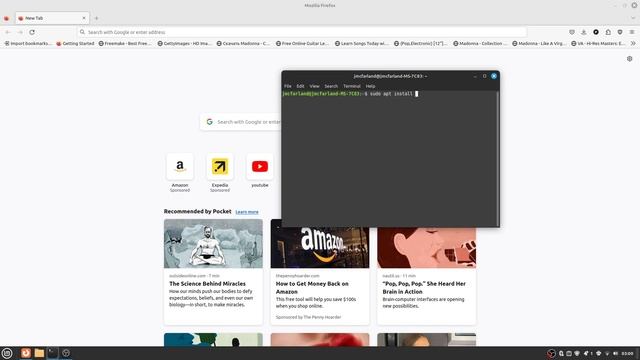Expand the list all tabs dropdown arrow
This screenshot has width=640, height=360.
tap(633, 18)
